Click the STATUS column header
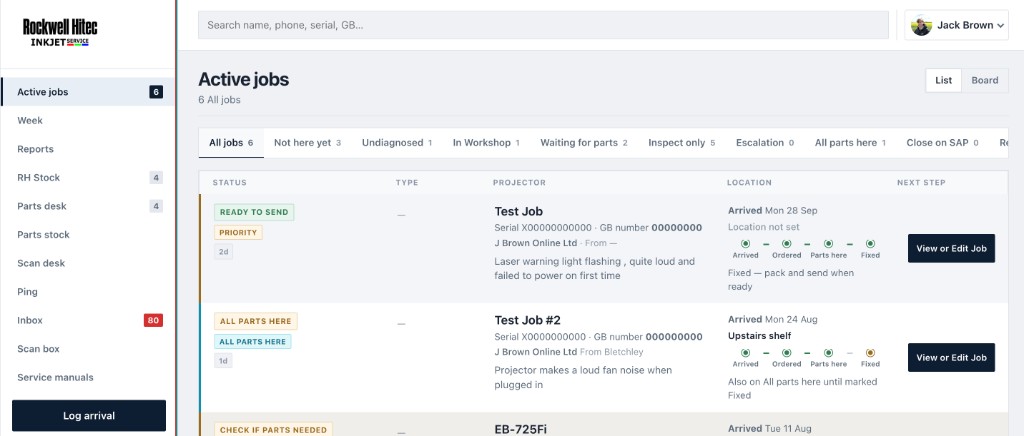The image size is (1024, 436). pos(230,183)
